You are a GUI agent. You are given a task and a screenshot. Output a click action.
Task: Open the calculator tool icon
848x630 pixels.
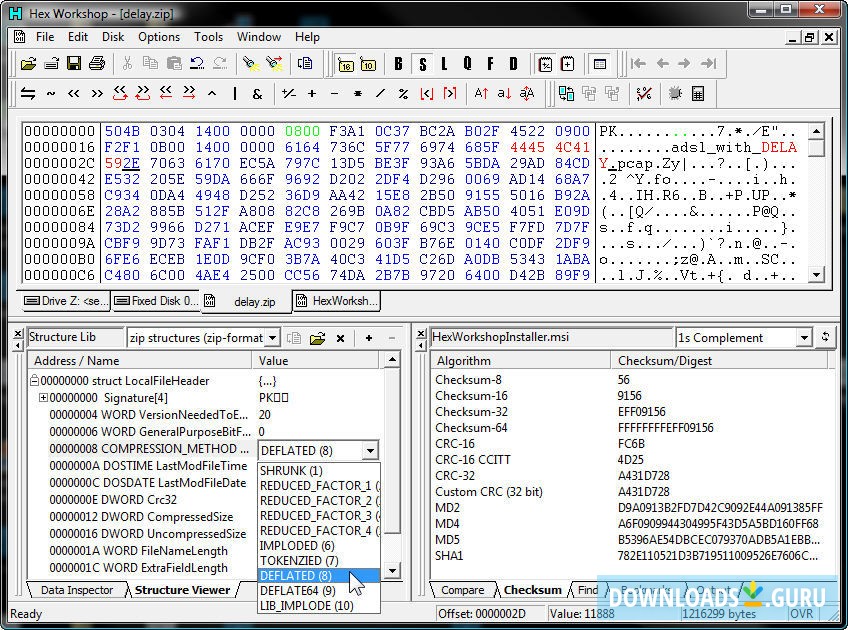[698, 93]
